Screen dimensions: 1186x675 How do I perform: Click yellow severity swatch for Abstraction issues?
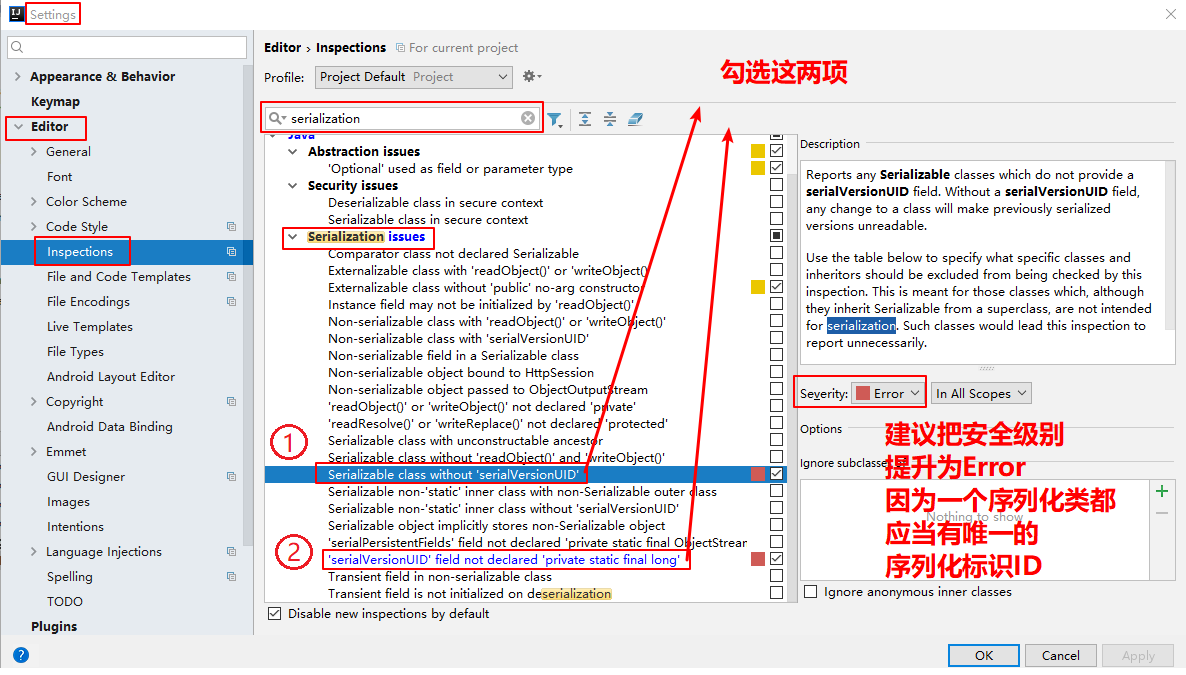tap(757, 151)
